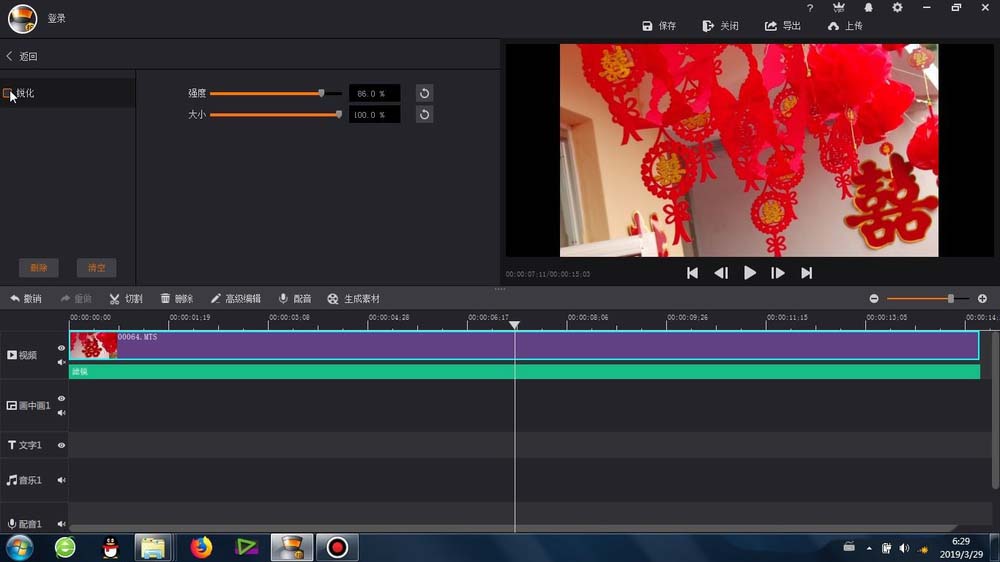Click 撤销 undo in timeline toolbar

click(26, 299)
